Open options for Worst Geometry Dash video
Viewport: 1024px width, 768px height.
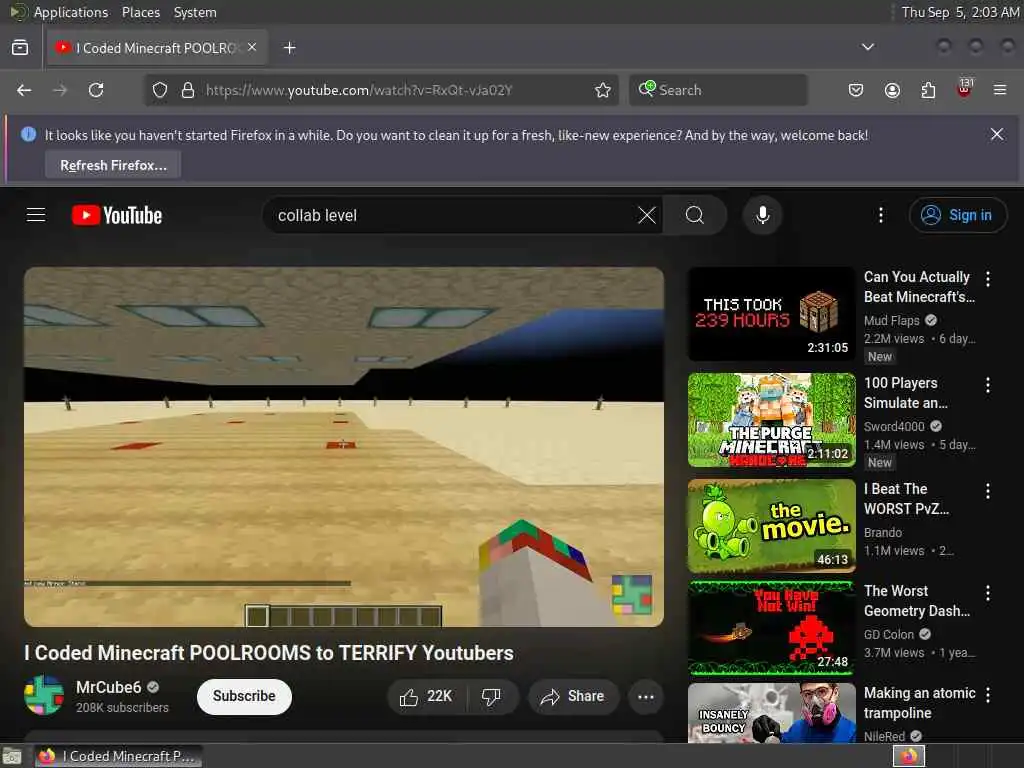pos(987,593)
